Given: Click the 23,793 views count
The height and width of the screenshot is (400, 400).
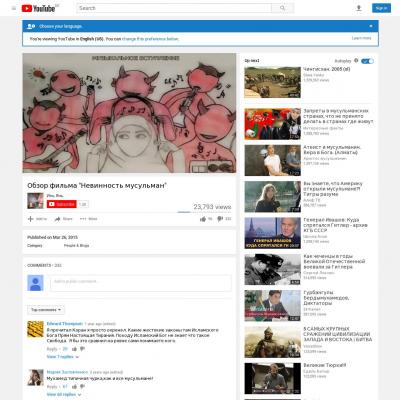Looking at the screenshot, I should 212,207.
